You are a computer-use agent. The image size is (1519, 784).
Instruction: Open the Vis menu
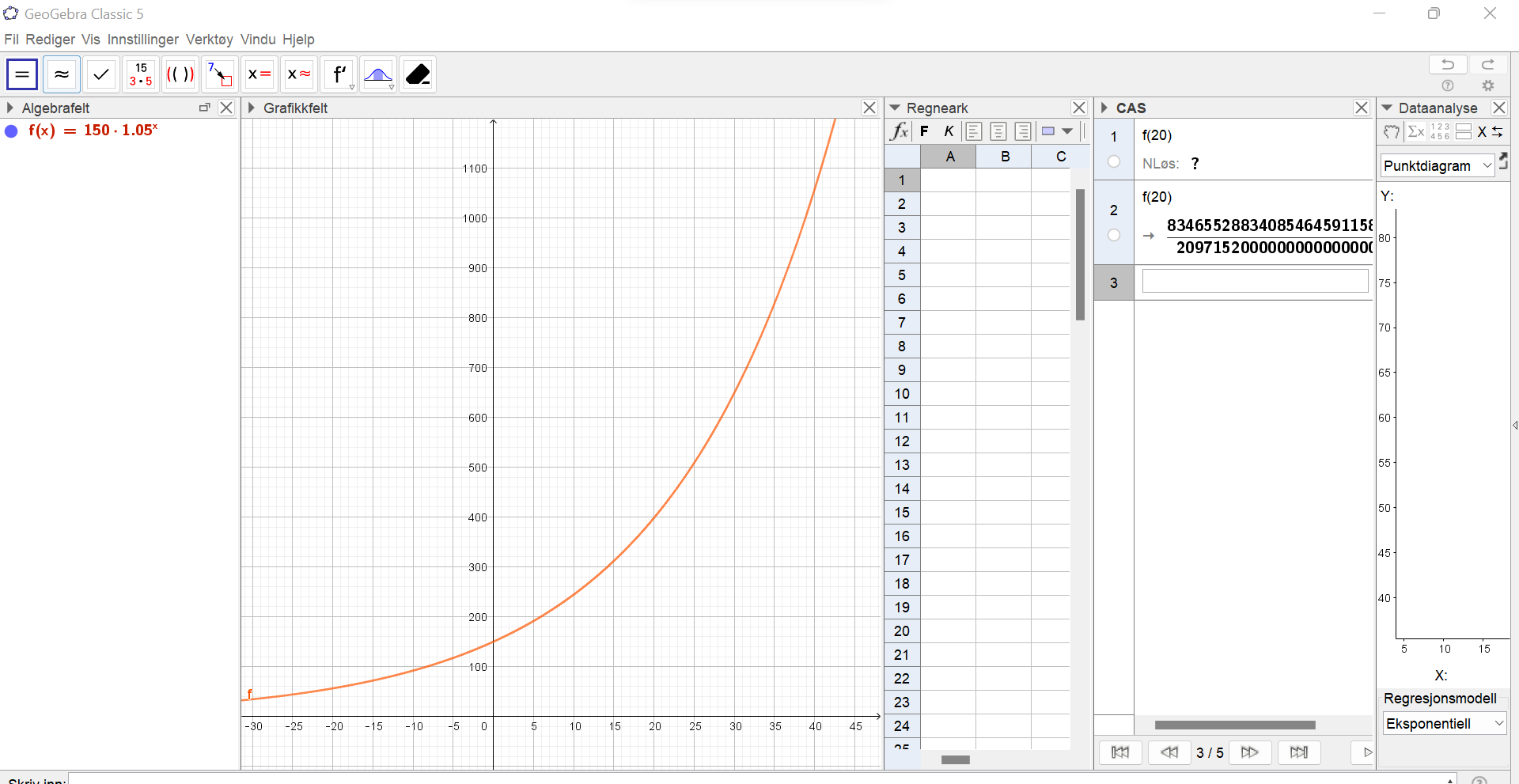[91, 40]
